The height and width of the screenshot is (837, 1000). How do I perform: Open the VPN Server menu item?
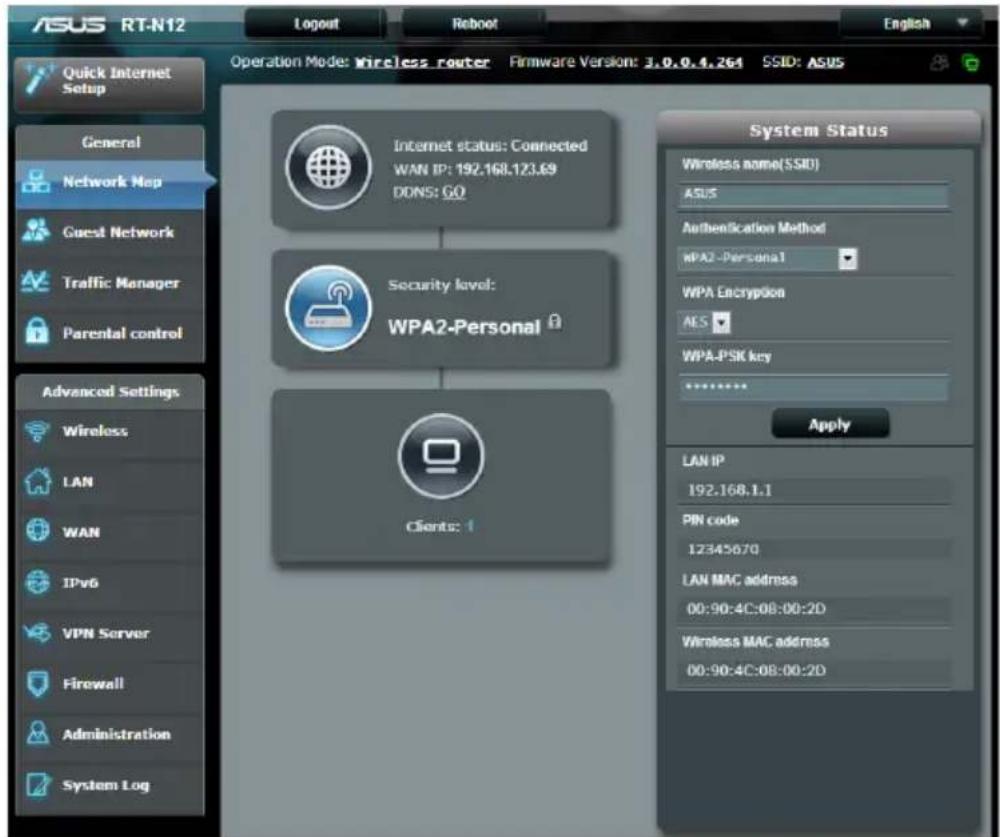(x=110, y=633)
